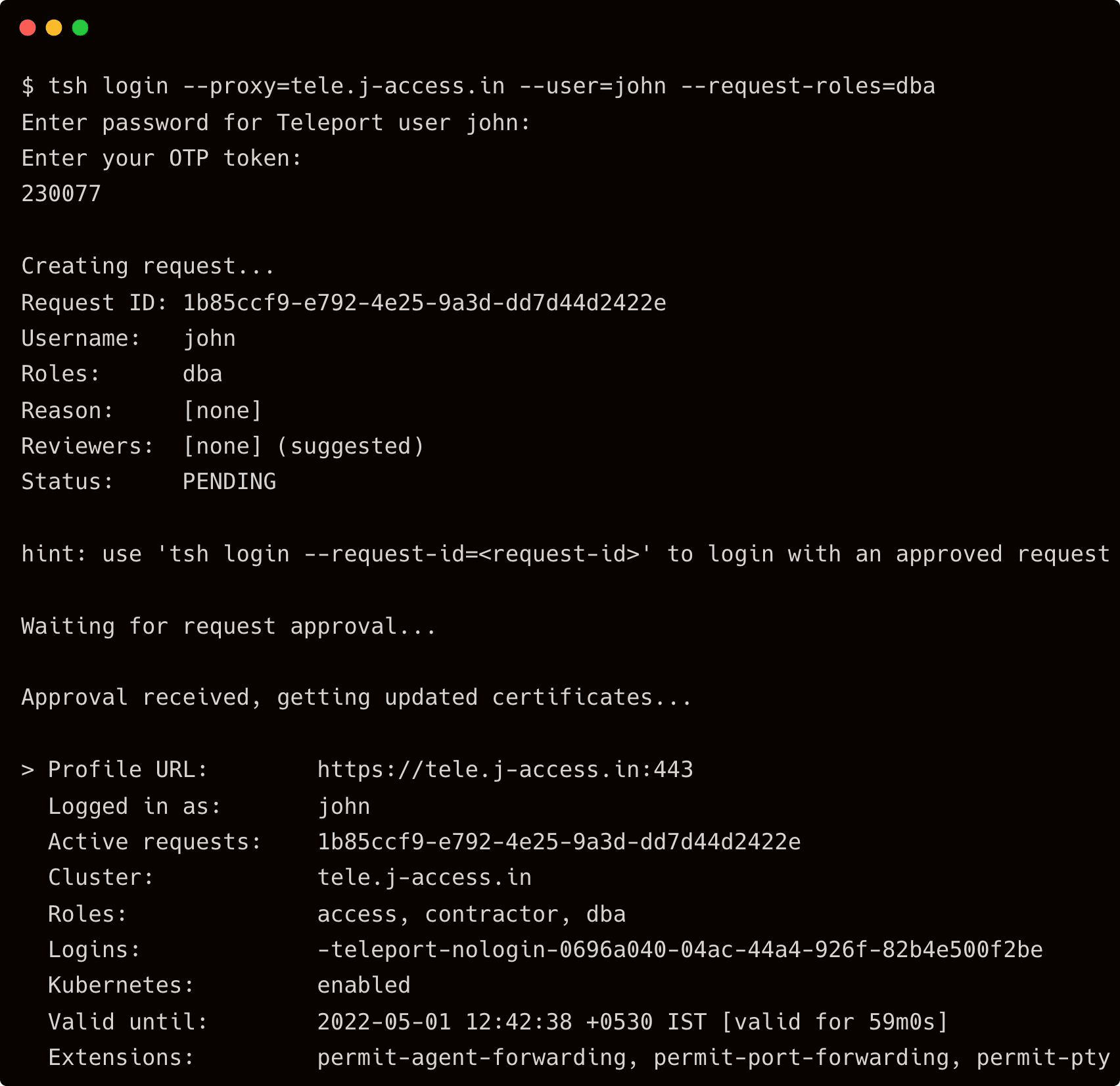Screen dimensions: 1120x1086
Task: Click the hint line about --request-id
Action: click(x=565, y=554)
